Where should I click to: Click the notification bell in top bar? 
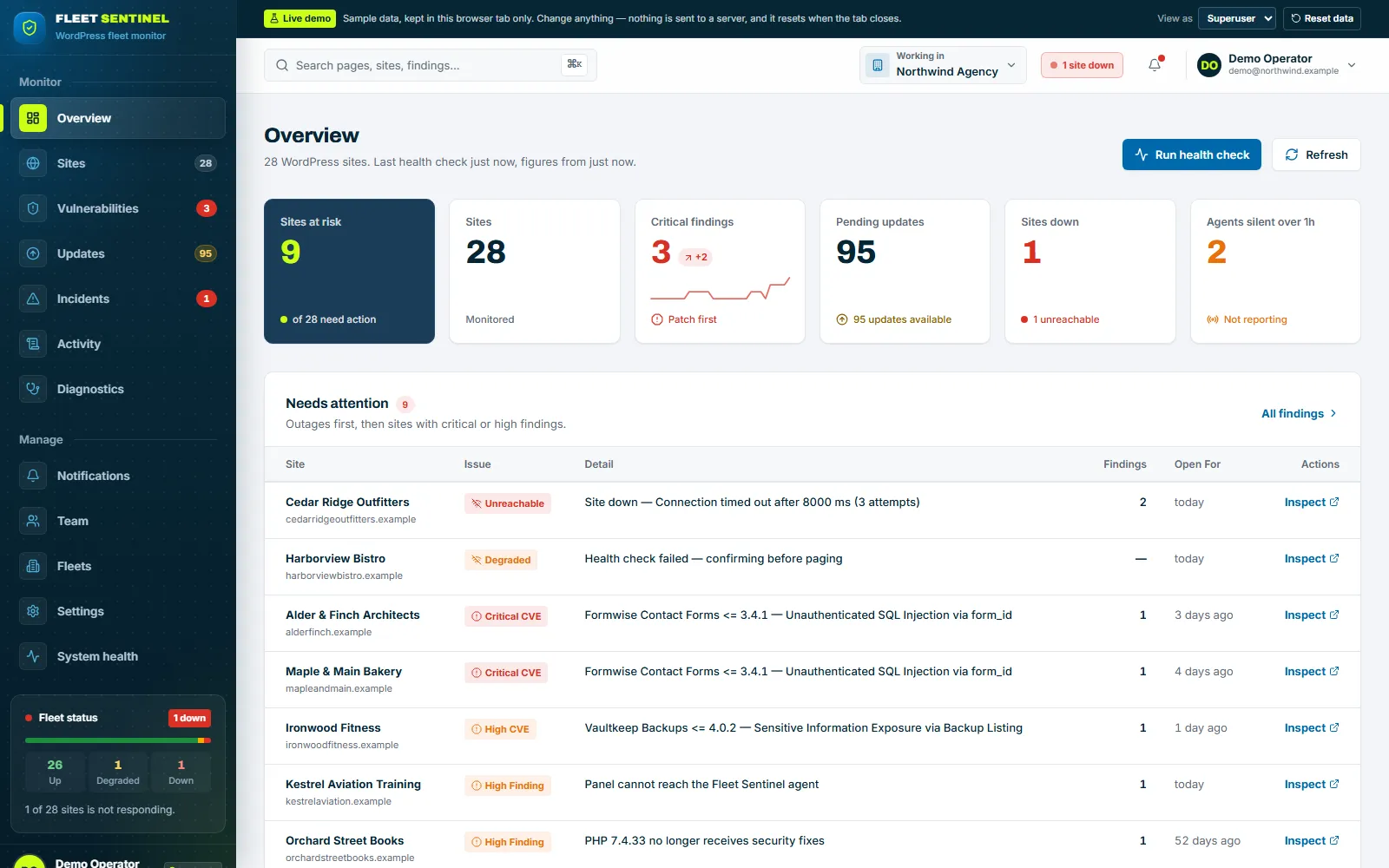click(1155, 65)
